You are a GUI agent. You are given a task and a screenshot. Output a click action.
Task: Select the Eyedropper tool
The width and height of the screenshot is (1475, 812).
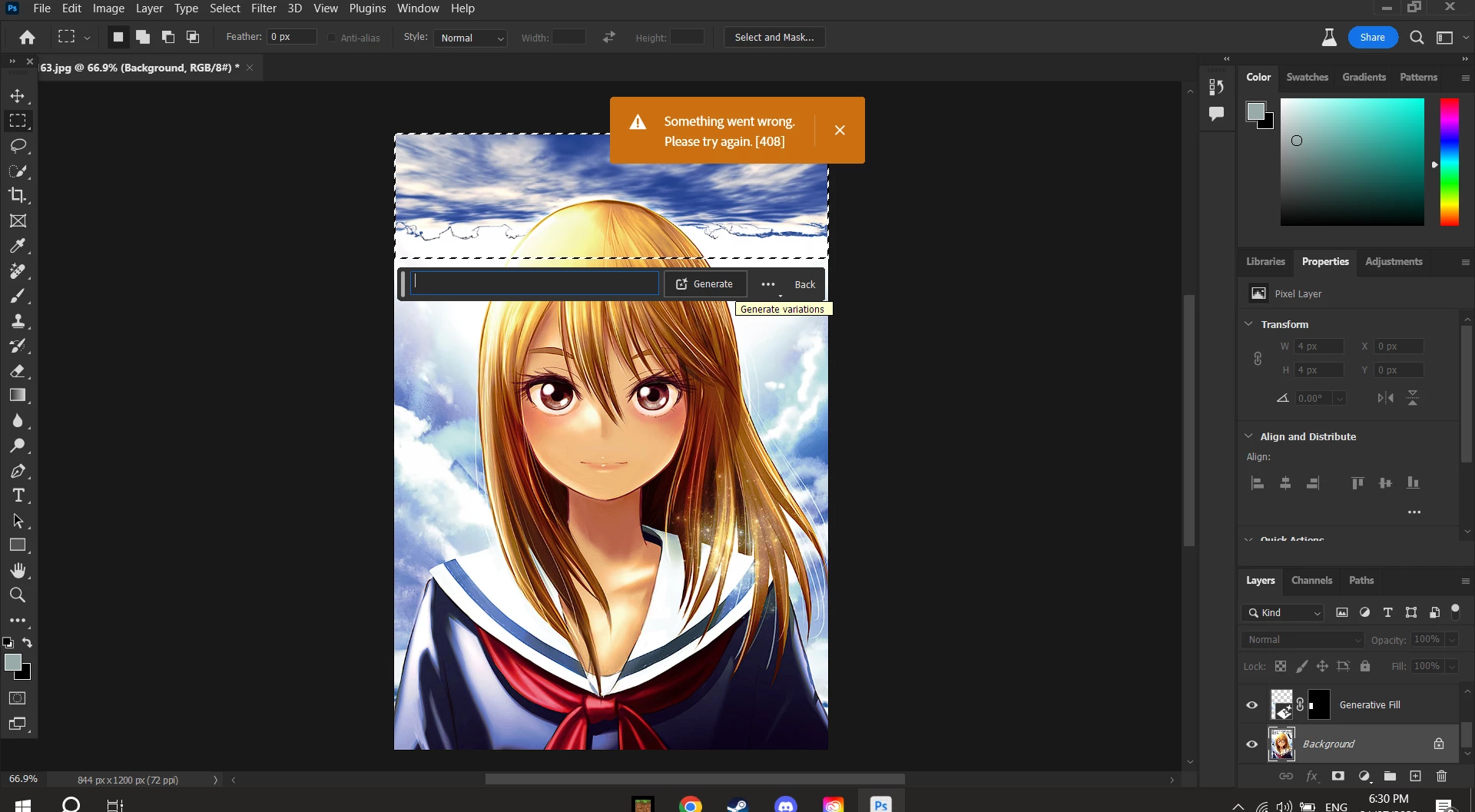click(18, 246)
